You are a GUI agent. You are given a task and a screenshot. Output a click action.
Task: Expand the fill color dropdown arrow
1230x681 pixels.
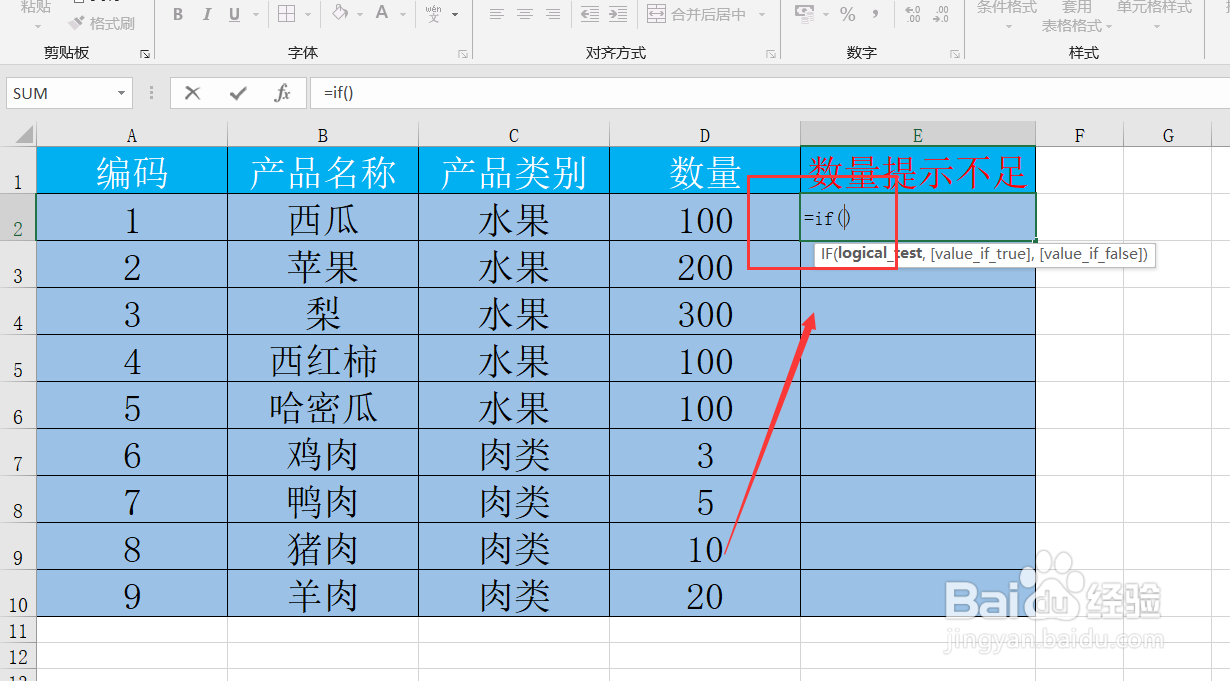[361, 14]
